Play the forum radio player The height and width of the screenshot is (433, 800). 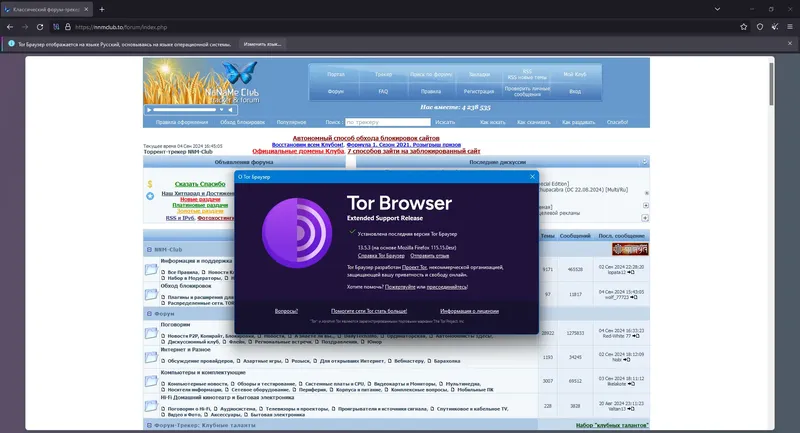tap(149, 110)
